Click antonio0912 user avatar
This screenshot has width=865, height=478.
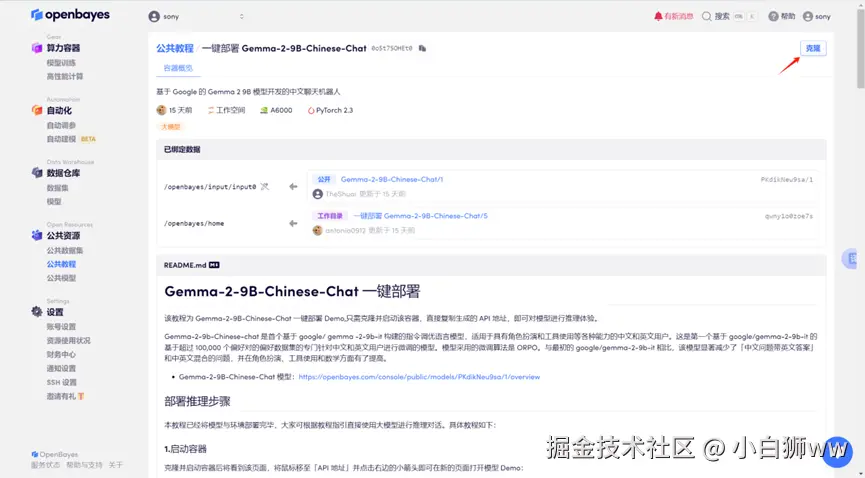click(317, 230)
